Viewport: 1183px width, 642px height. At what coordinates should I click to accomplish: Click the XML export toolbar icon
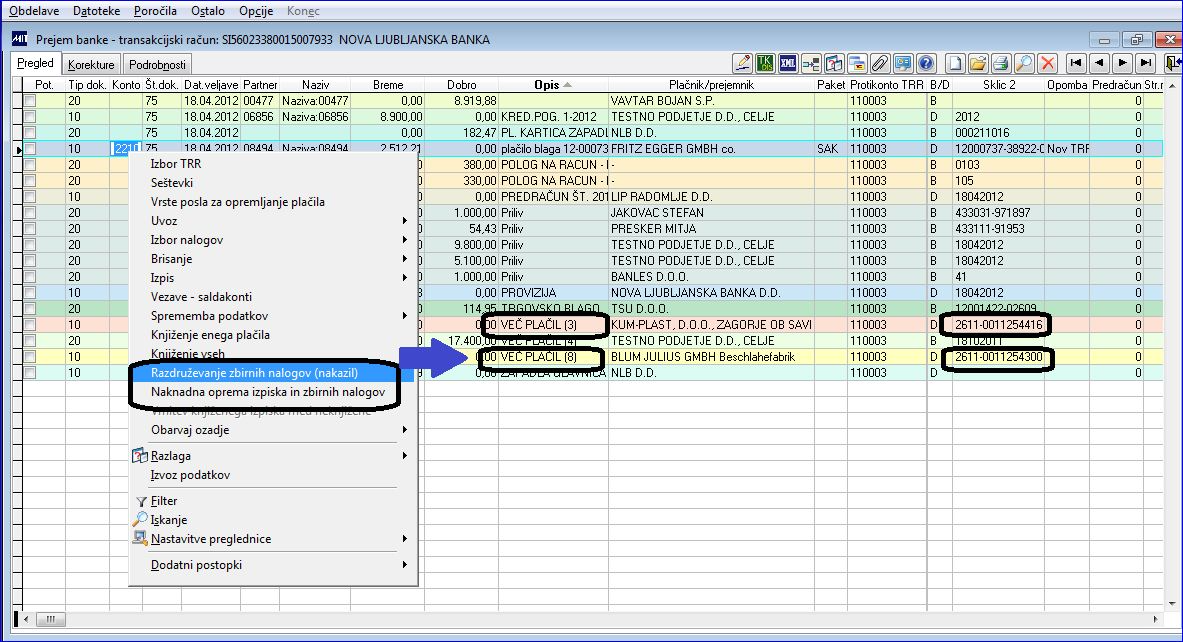[788, 63]
